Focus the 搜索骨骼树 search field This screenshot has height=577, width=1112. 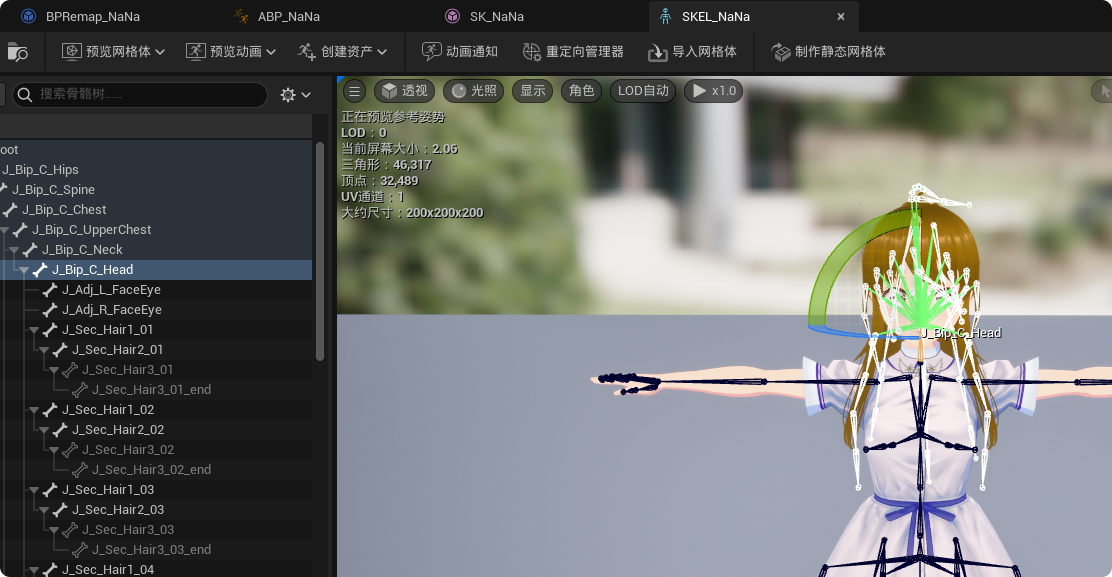tap(140, 94)
